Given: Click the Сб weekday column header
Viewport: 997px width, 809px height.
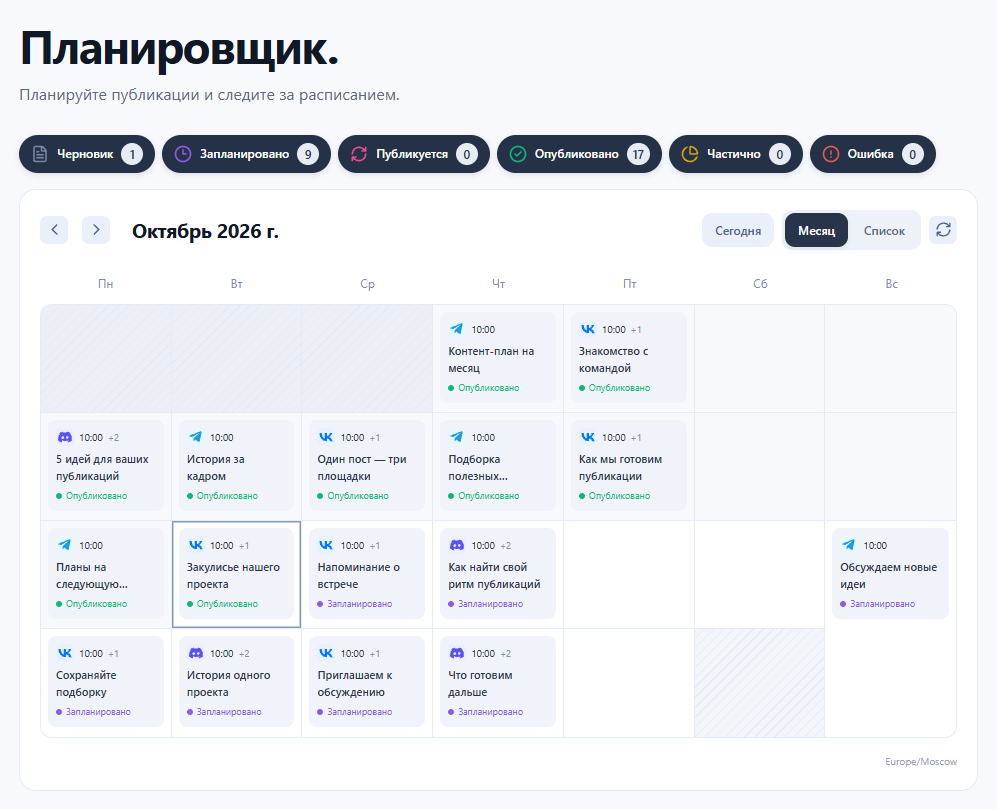Looking at the screenshot, I should [760, 284].
